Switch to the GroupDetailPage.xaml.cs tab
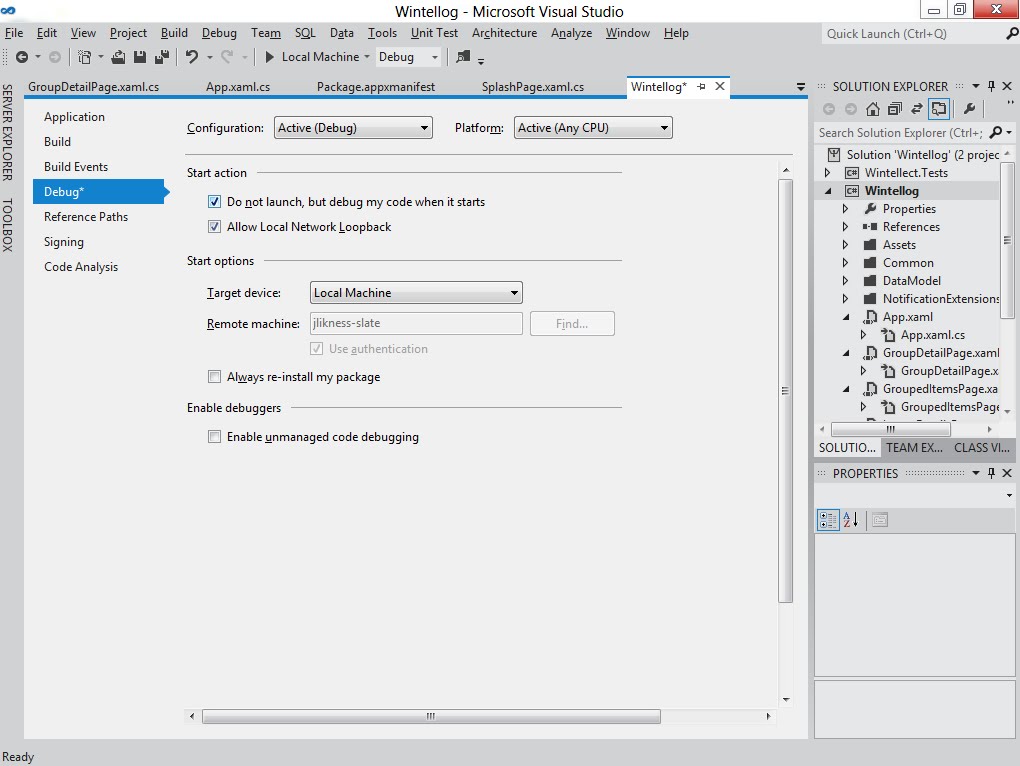Image resolution: width=1020 pixels, height=766 pixels. pyautogui.click(x=94, y=86)
